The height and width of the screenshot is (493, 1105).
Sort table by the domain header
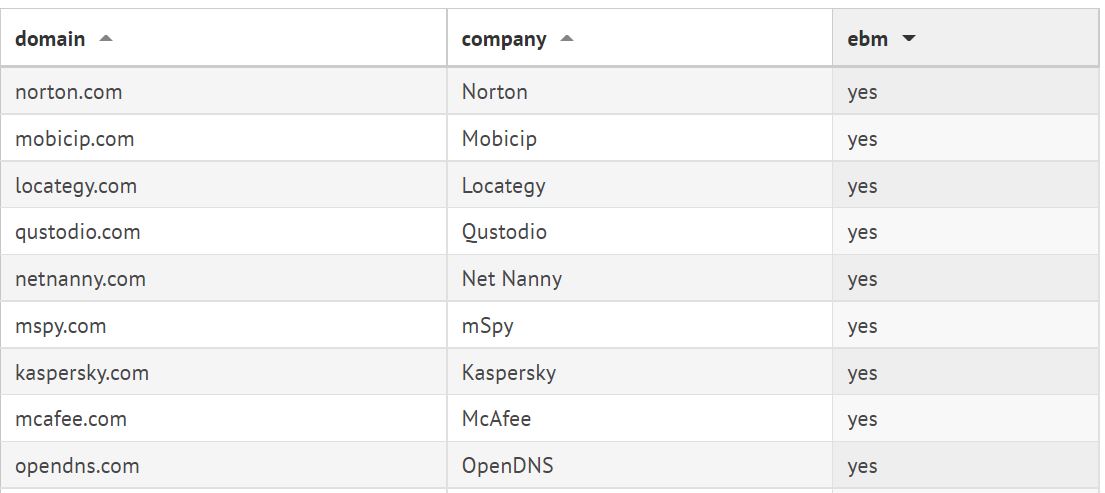[50, 39]
